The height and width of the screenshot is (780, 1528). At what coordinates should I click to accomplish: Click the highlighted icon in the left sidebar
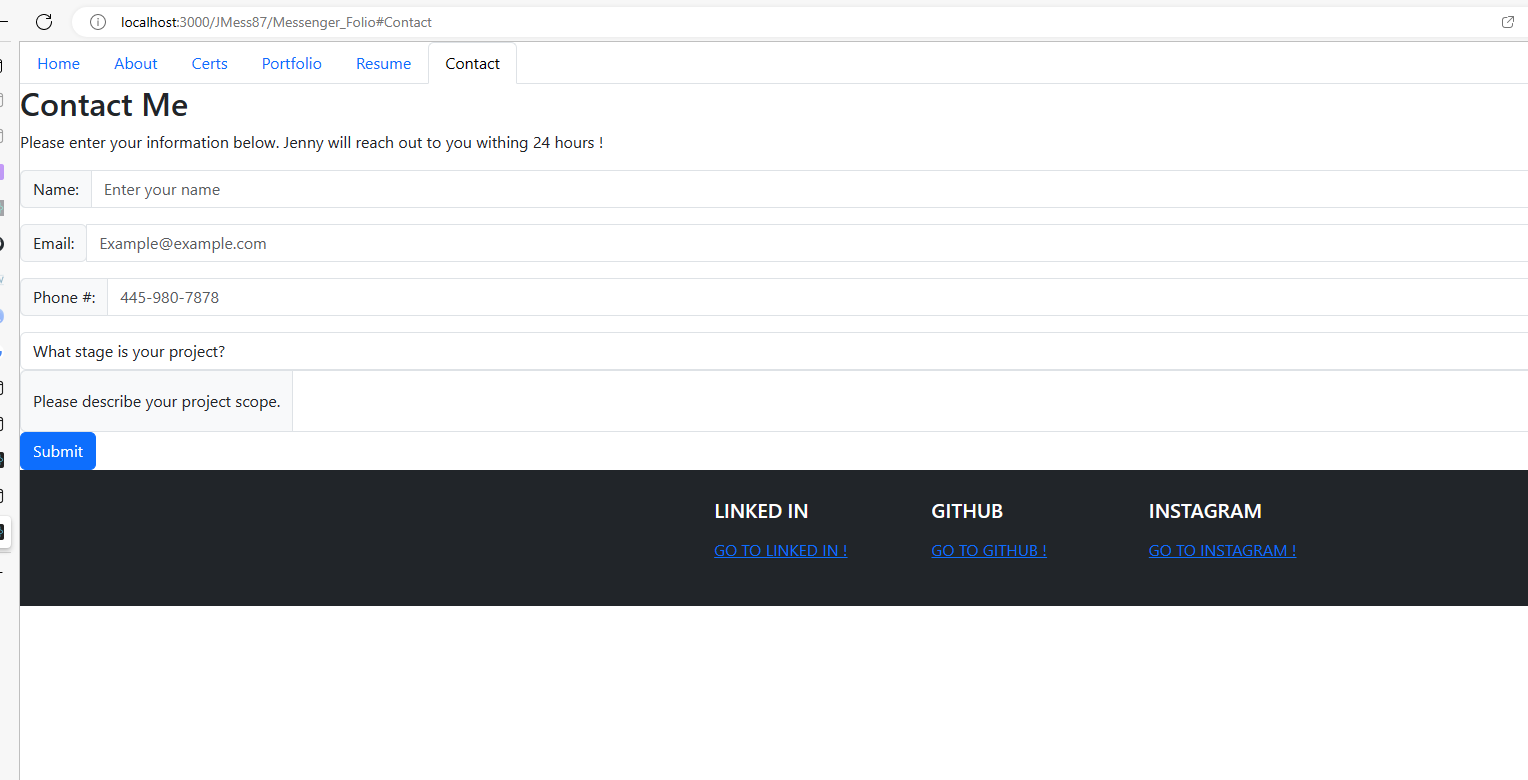[4, 531]
